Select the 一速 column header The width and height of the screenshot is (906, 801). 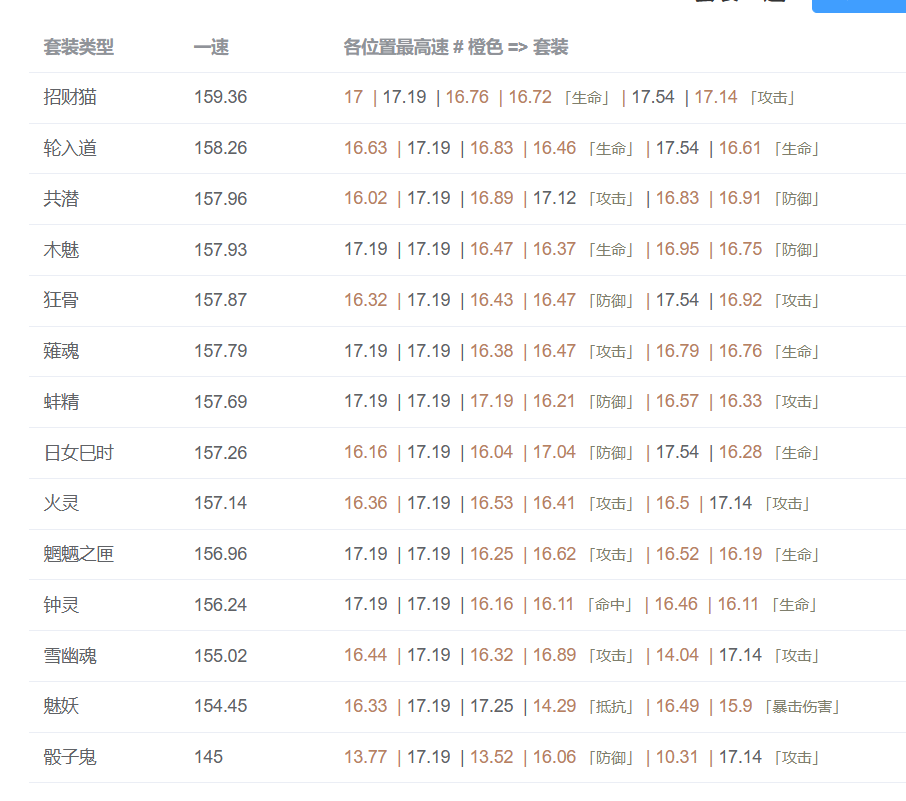(x=211, y=47)
